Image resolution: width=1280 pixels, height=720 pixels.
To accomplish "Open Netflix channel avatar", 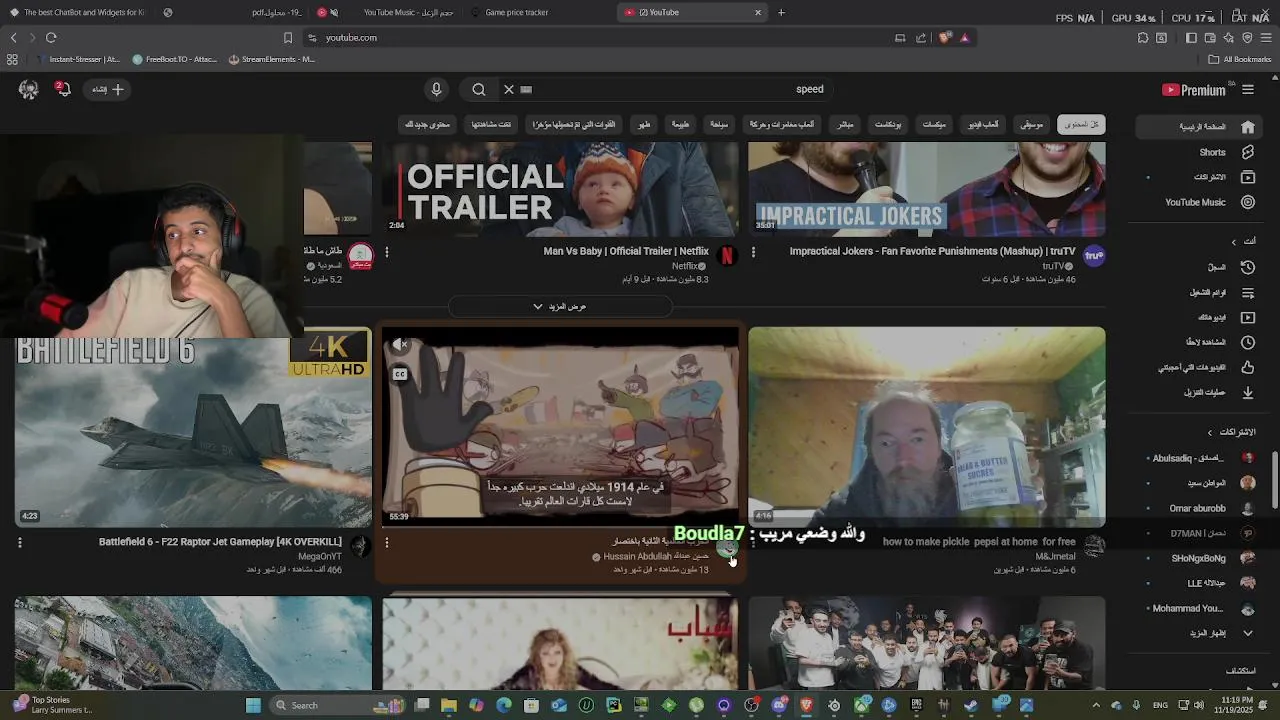I will (727, 256).
